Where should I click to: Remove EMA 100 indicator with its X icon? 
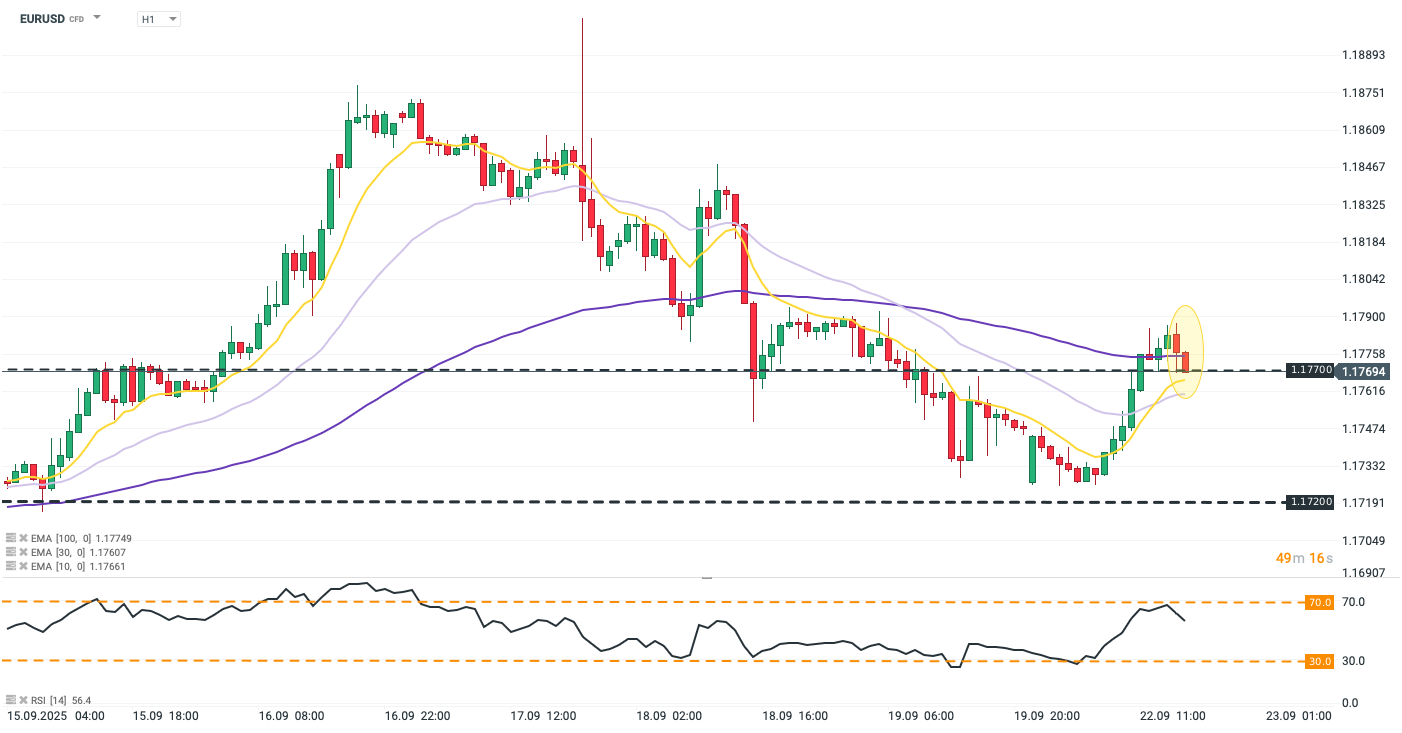22,538
